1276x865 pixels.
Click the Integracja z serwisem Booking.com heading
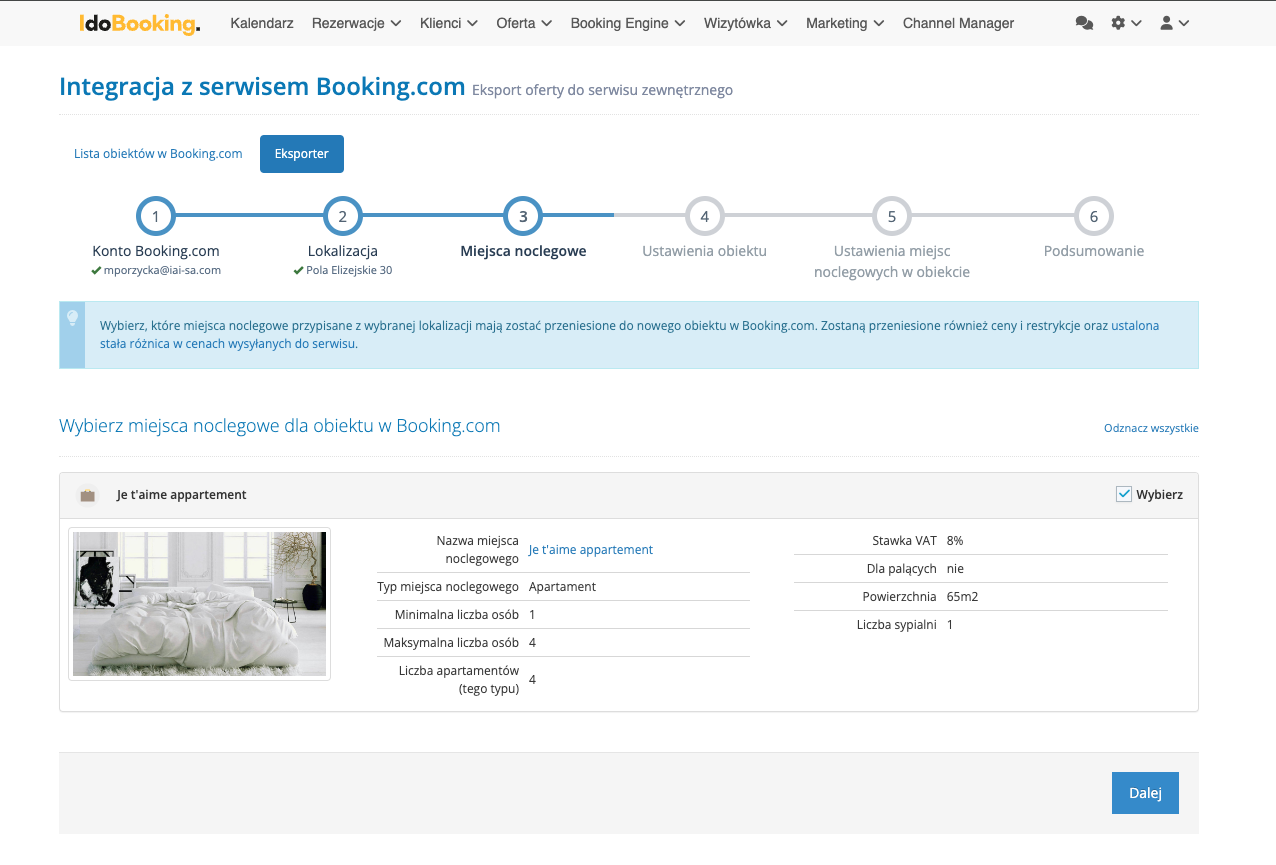tap(262, 87)
